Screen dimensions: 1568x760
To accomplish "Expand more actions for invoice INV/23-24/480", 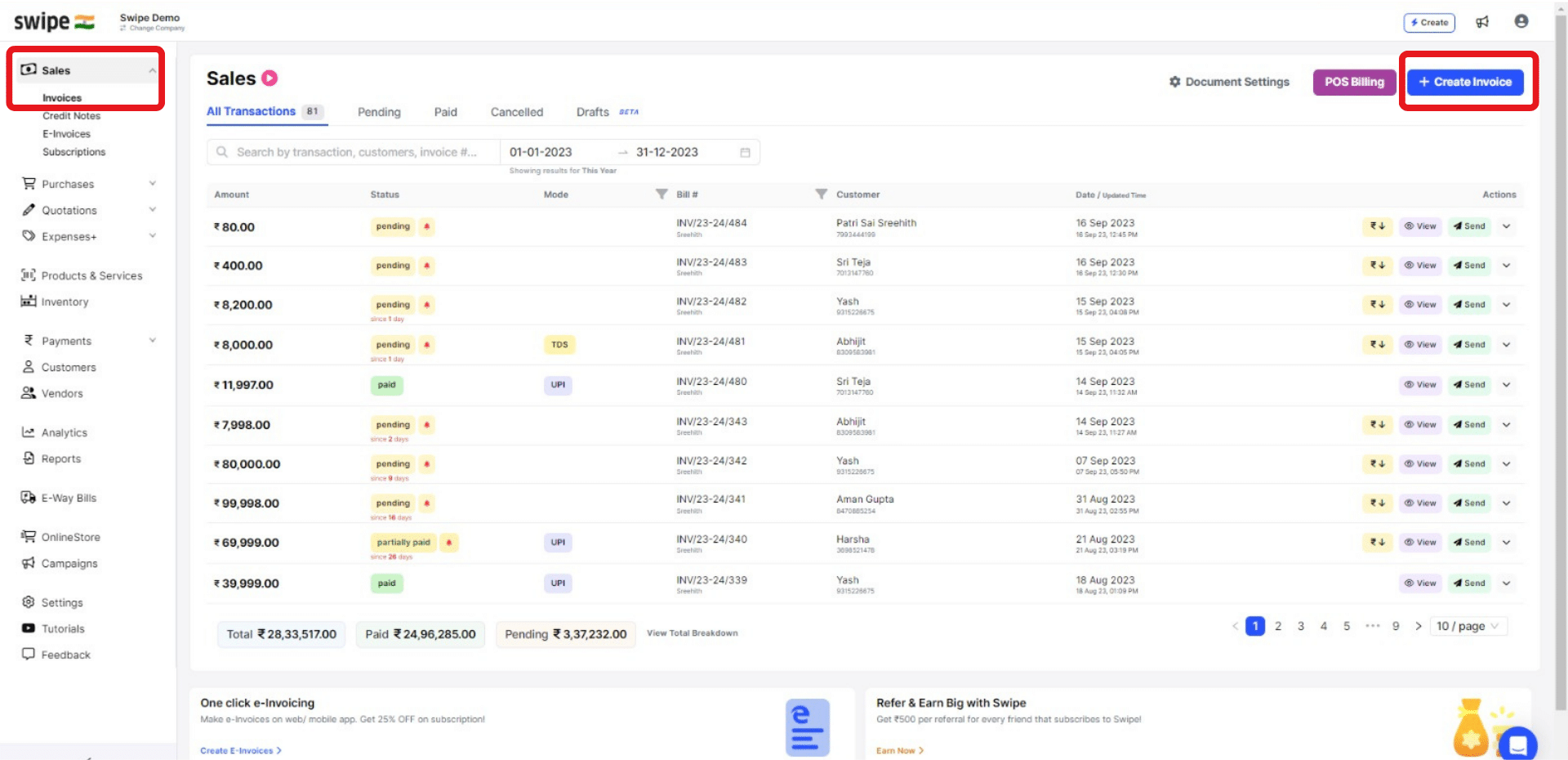I will [1507, 385].
